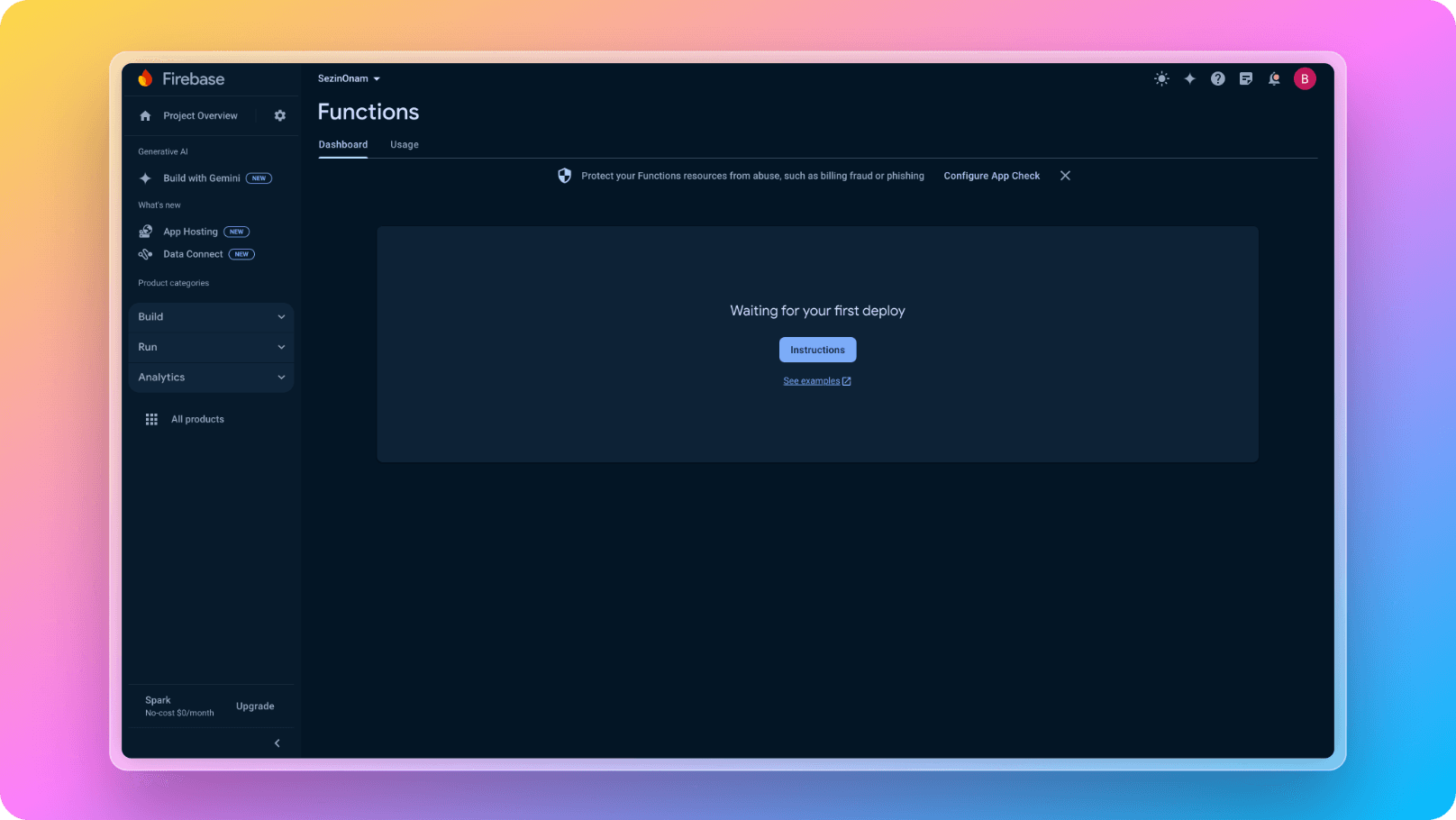Toggle light theme sun icon

pyautogui.click(x=1161, y=78)
